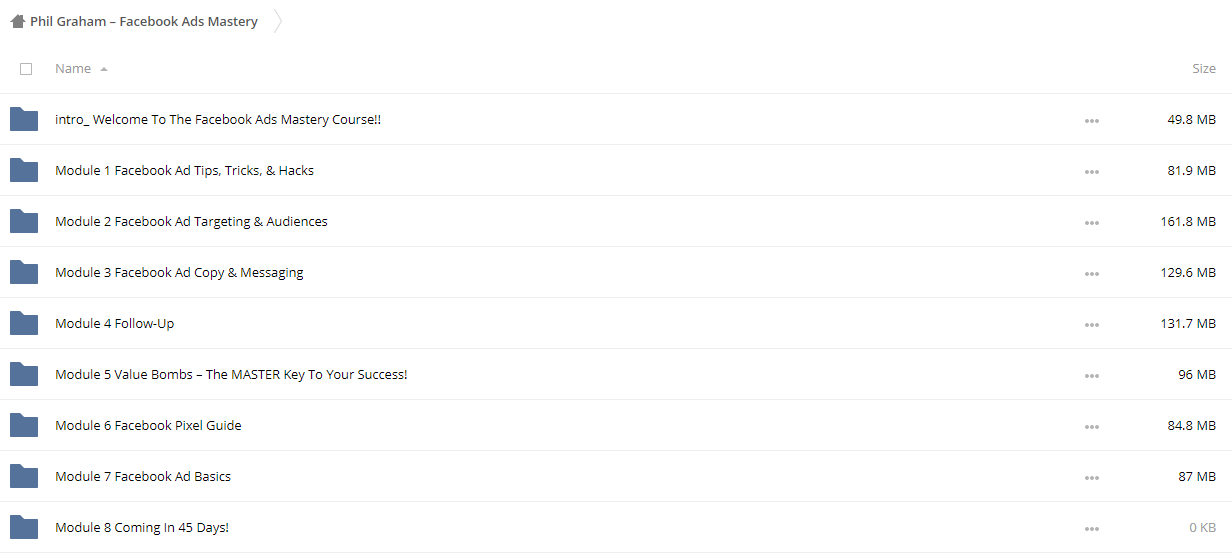1232x554 pixels.
Task: Sort files by Size column
Action: (x=1204, y=69)
